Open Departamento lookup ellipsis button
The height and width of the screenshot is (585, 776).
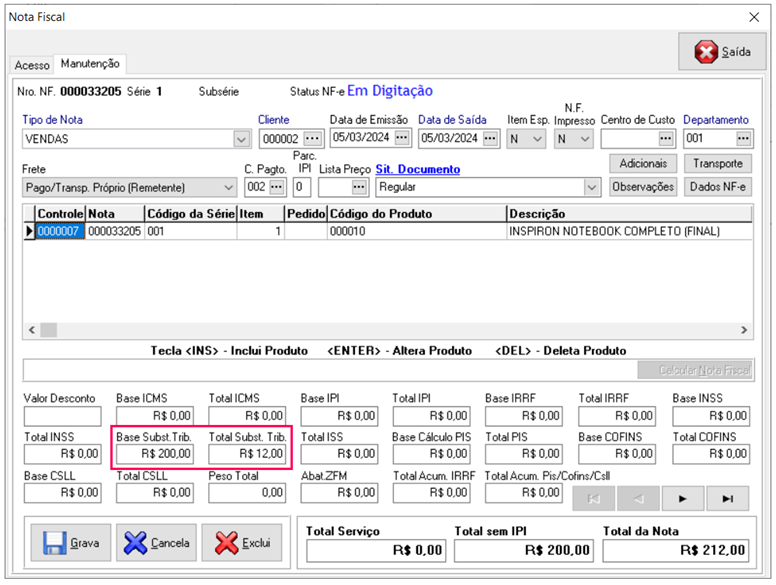coord(742,138)
